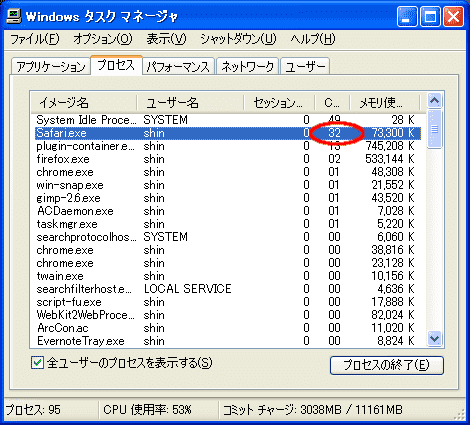Click the scrollbar up arrow
Screen dimensions: 470x425
pyautogui.click(x=435, y=101)
